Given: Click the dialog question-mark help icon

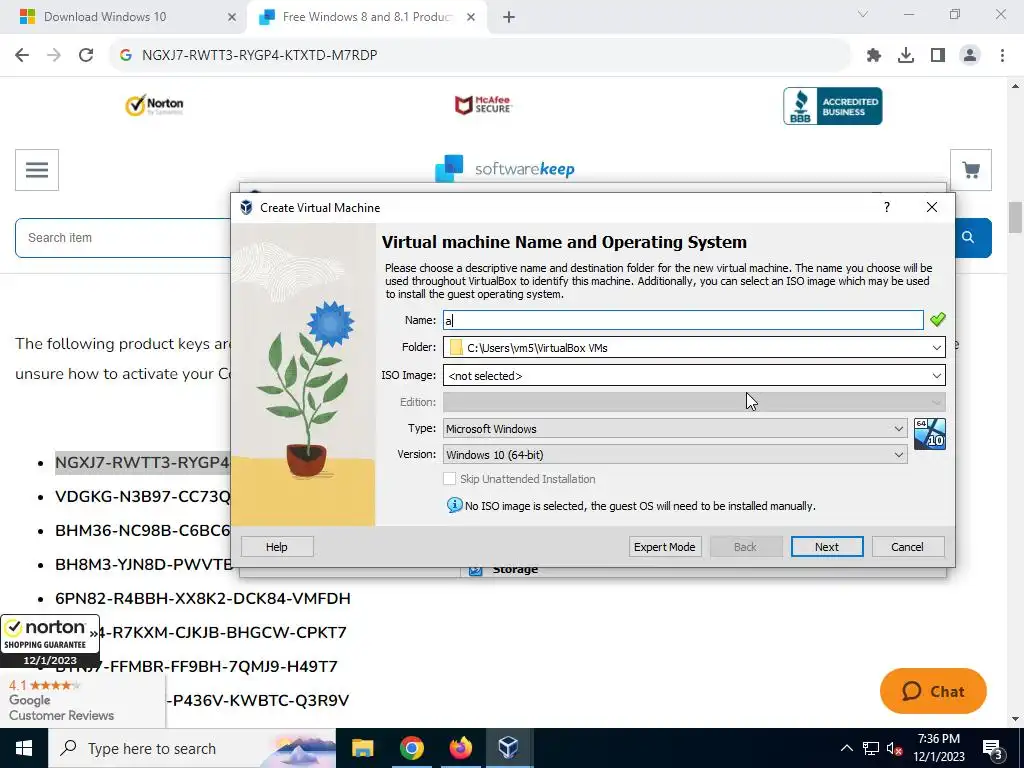Looking at the screenshot, I should [x=886, y=207].
